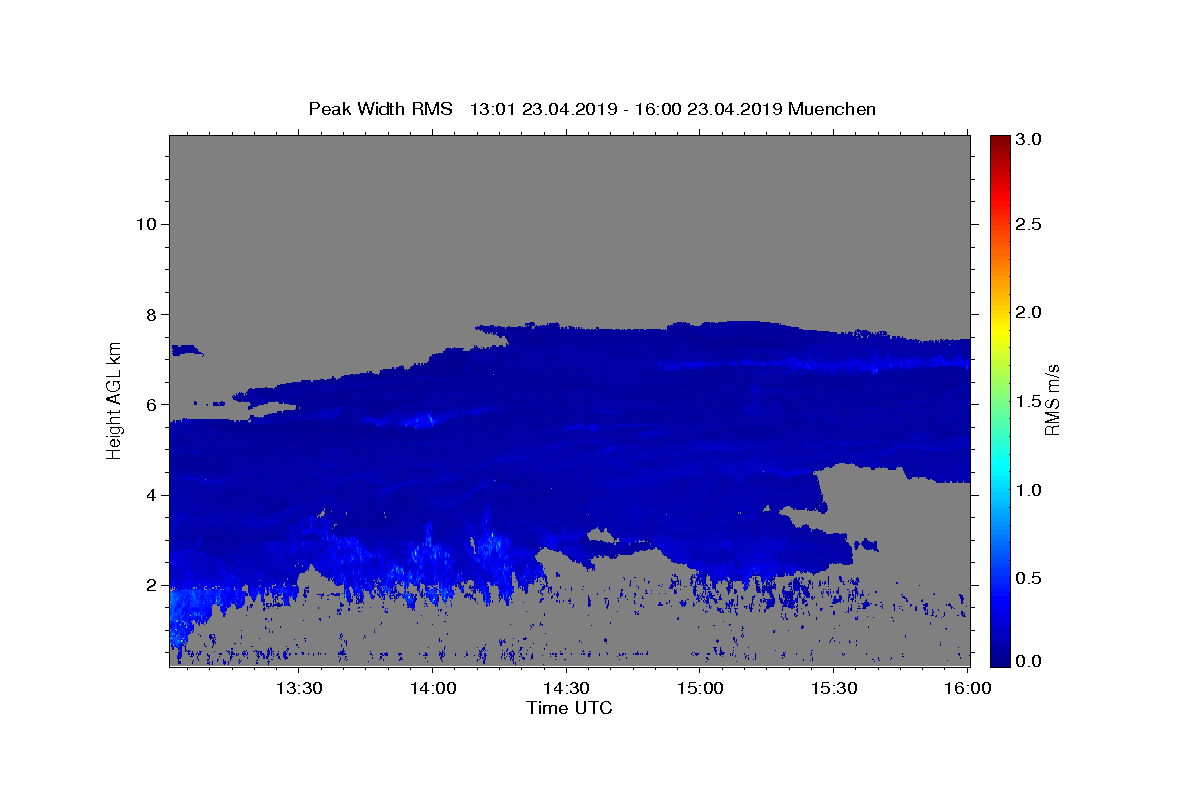
Task: Click the height tick label 10
Action: (147, 224)
